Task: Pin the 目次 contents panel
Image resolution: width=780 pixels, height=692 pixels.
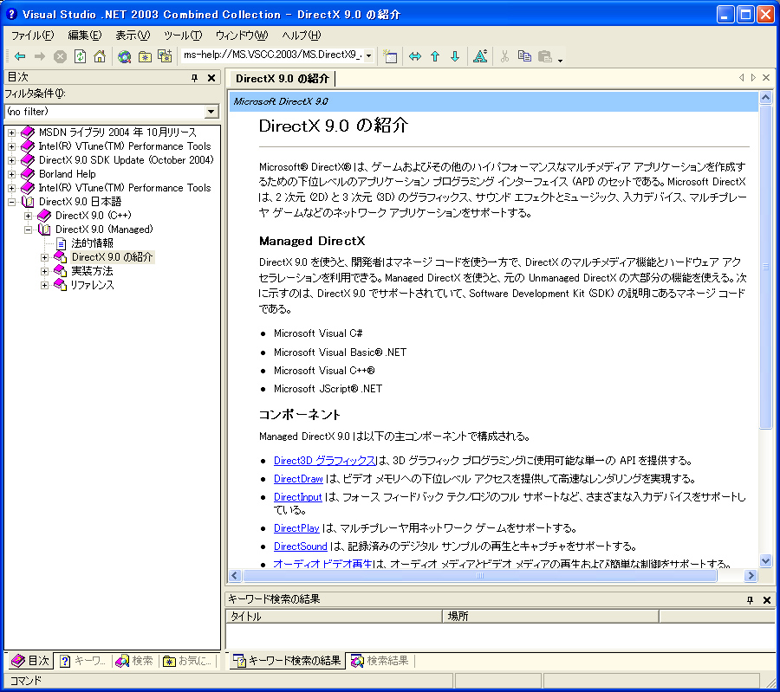Action: tap(195, 78)
